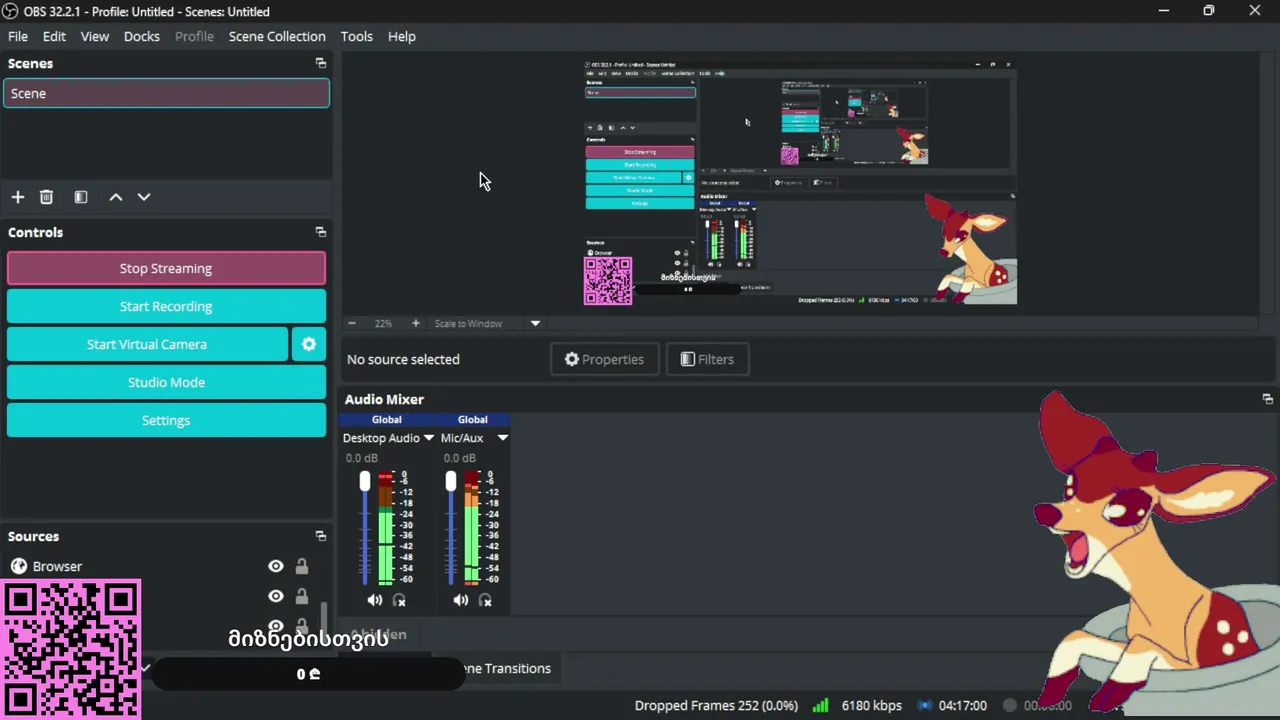Click the green signal bars in status bar
This screenshot has height=720, width=1280.
point(820,705)
